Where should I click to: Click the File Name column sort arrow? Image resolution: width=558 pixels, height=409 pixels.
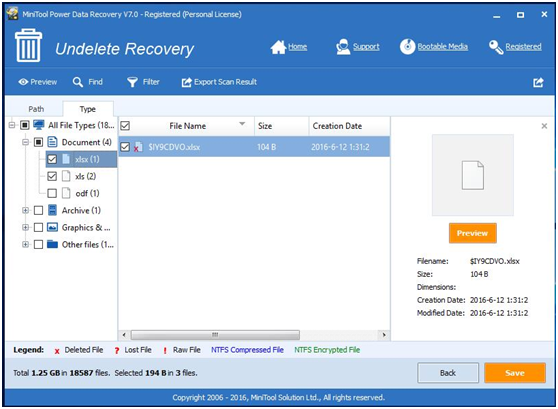click(x=242, y=124)
